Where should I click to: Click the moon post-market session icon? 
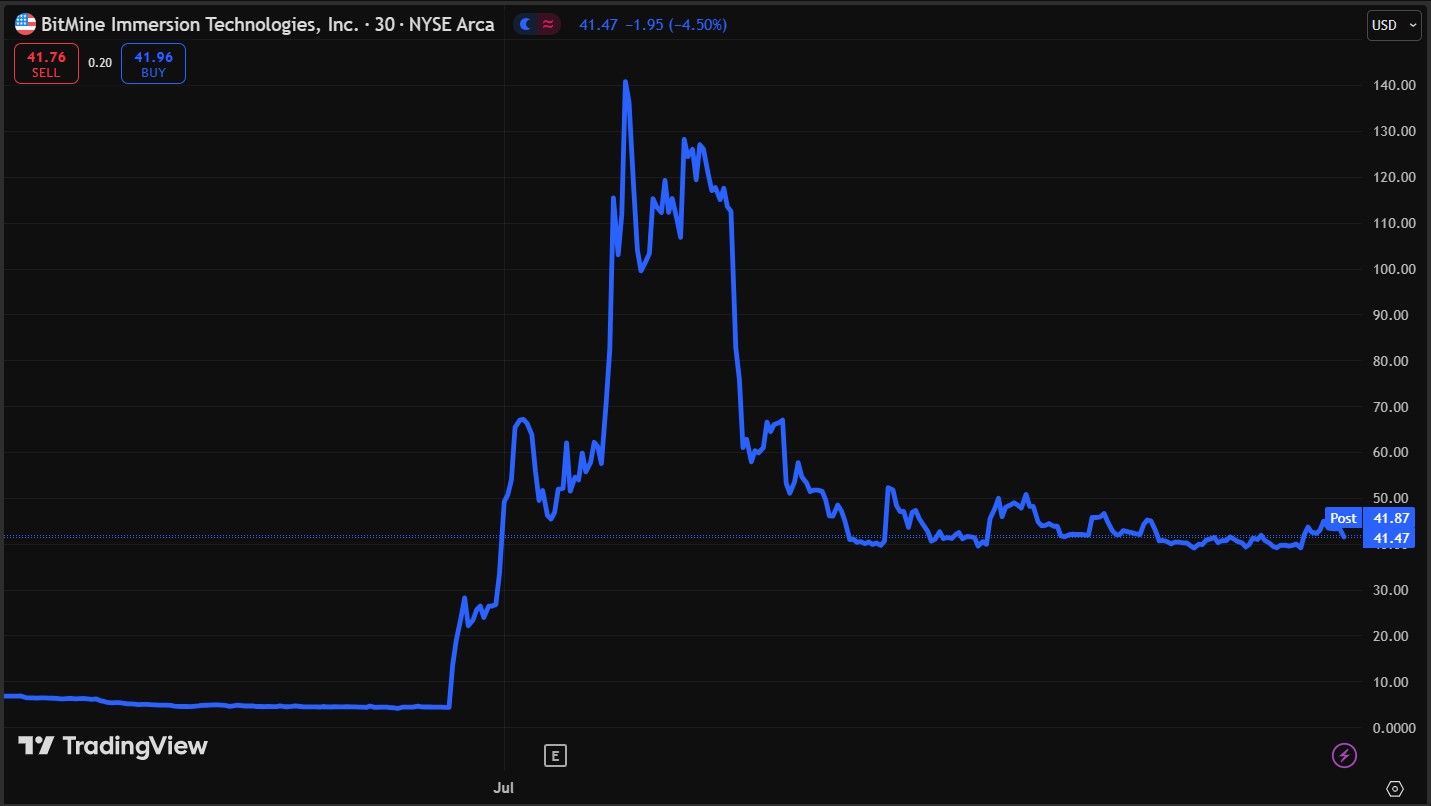pyautogui.click(x=526, y=24)
